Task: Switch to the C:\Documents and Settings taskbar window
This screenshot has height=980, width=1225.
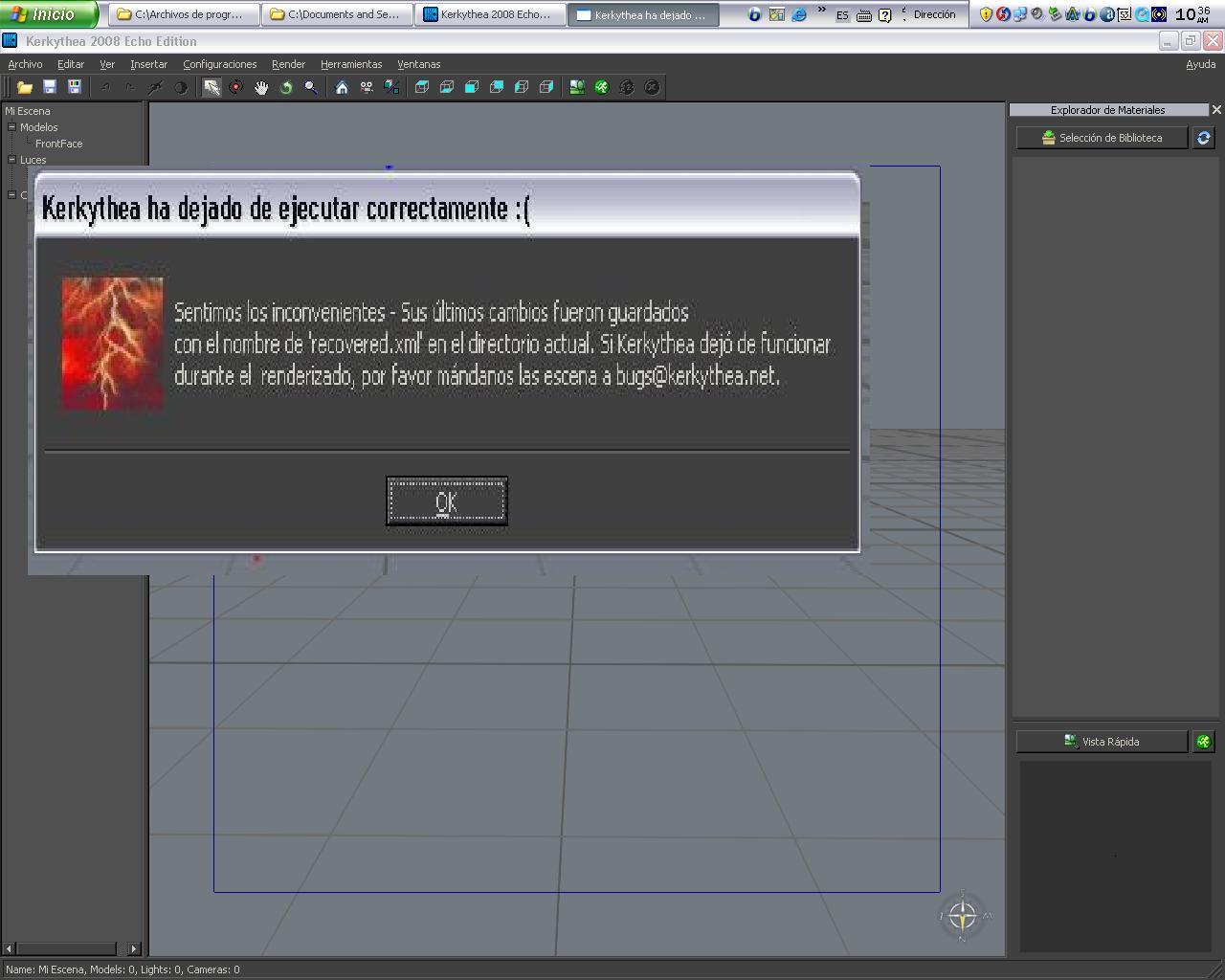Action: [337, 14]
